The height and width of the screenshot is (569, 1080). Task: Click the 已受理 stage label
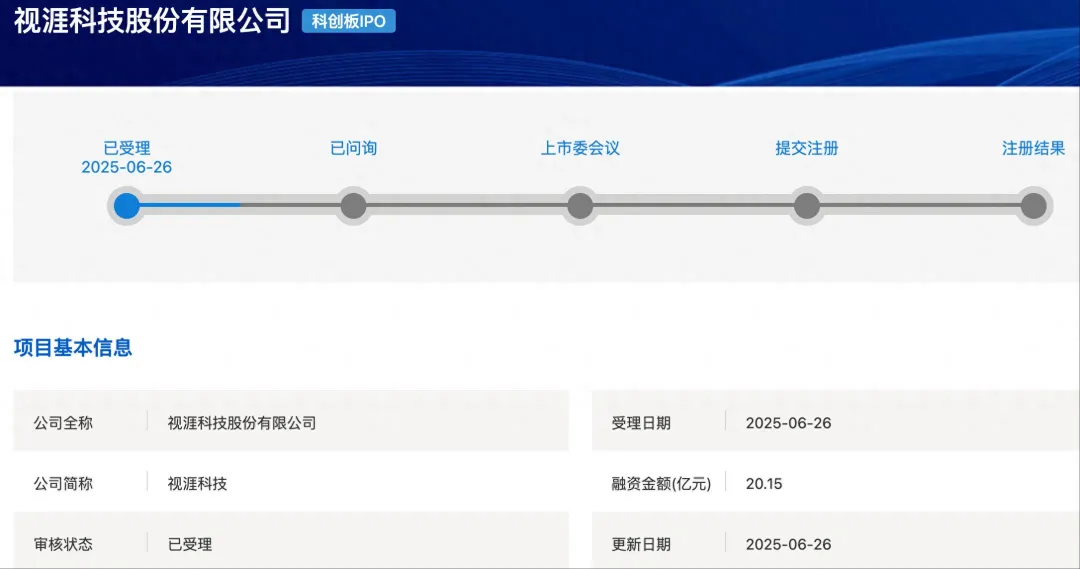[x=127, y=148]
